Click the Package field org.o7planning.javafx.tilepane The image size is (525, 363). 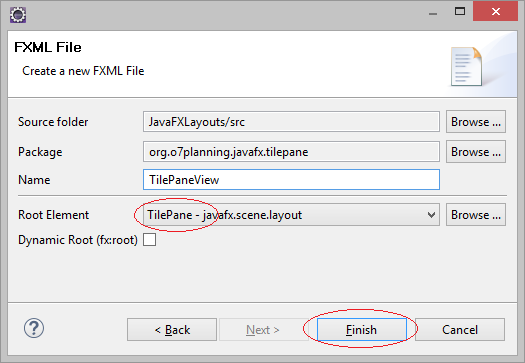[x=291, y=152]
